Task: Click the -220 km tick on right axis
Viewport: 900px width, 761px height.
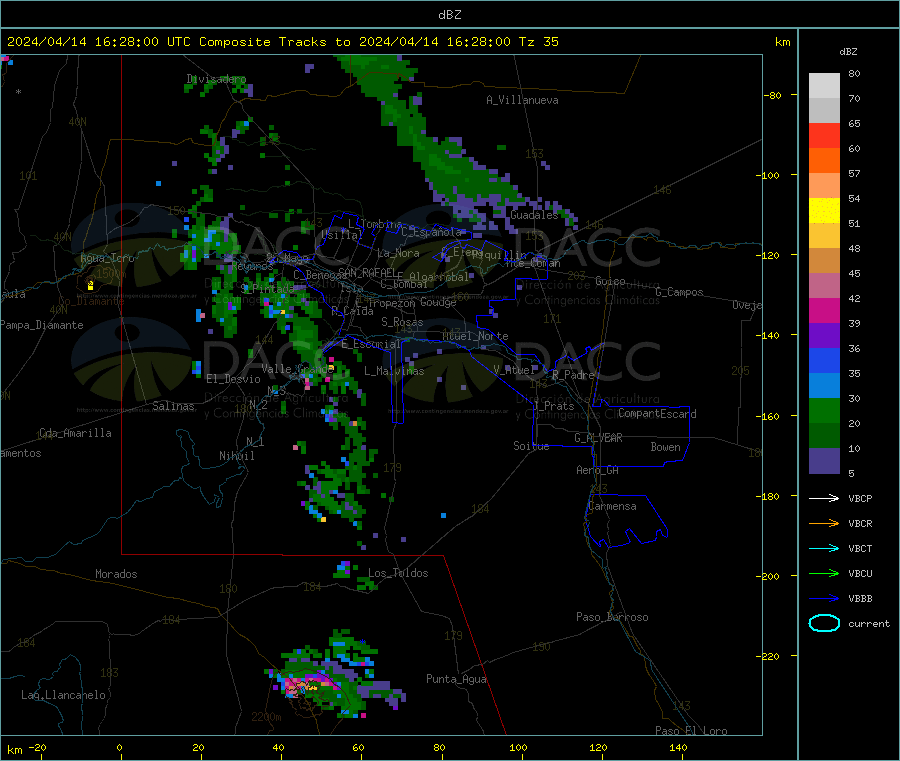Action: 769,656
